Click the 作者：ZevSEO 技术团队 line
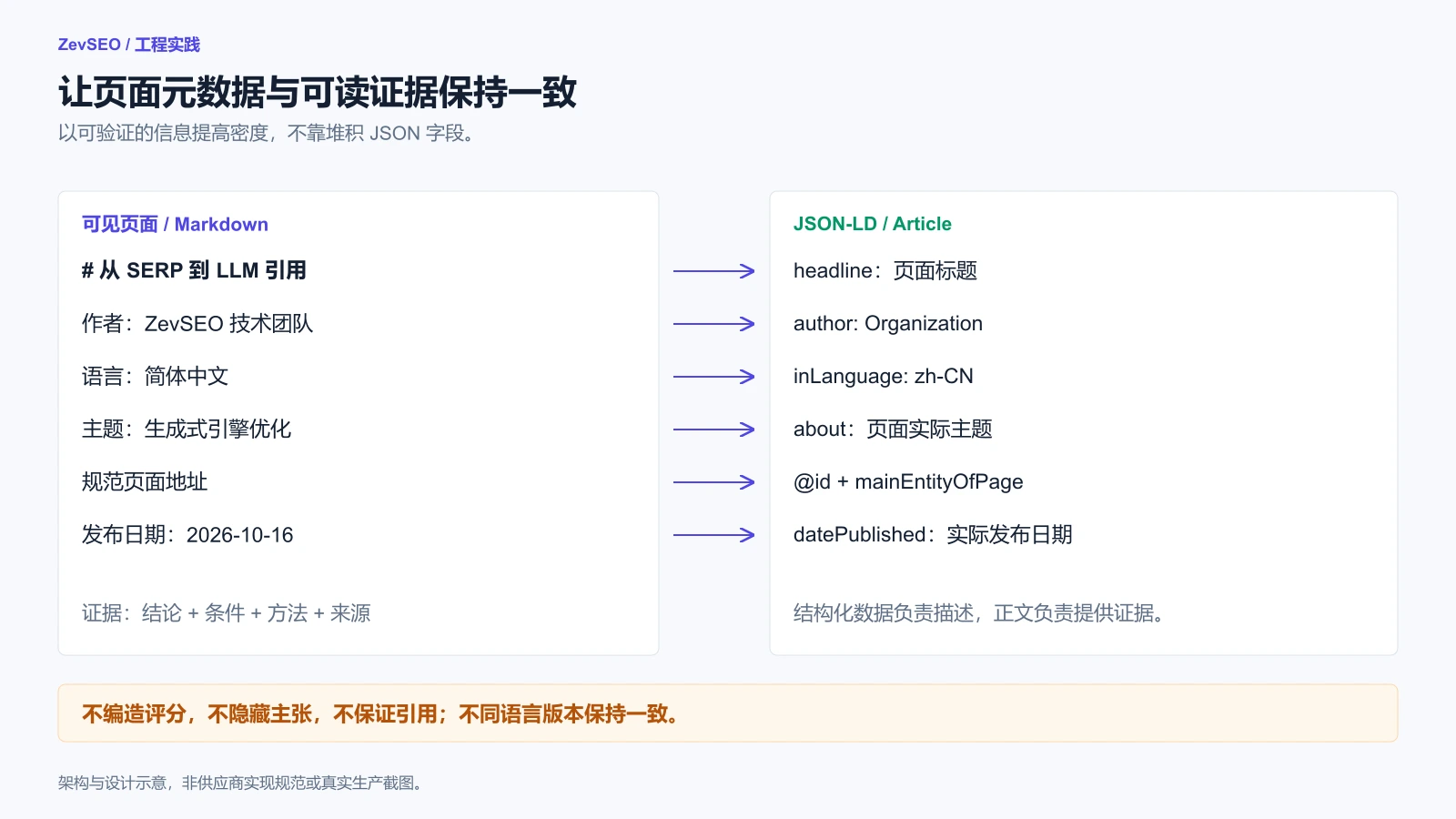Screen dimensions: 1456x819 (197, 323)
